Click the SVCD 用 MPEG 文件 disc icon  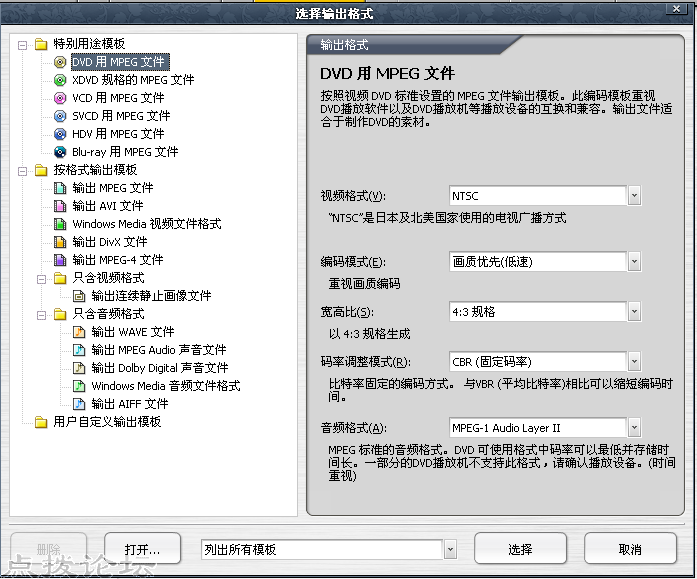pos(60,116)
